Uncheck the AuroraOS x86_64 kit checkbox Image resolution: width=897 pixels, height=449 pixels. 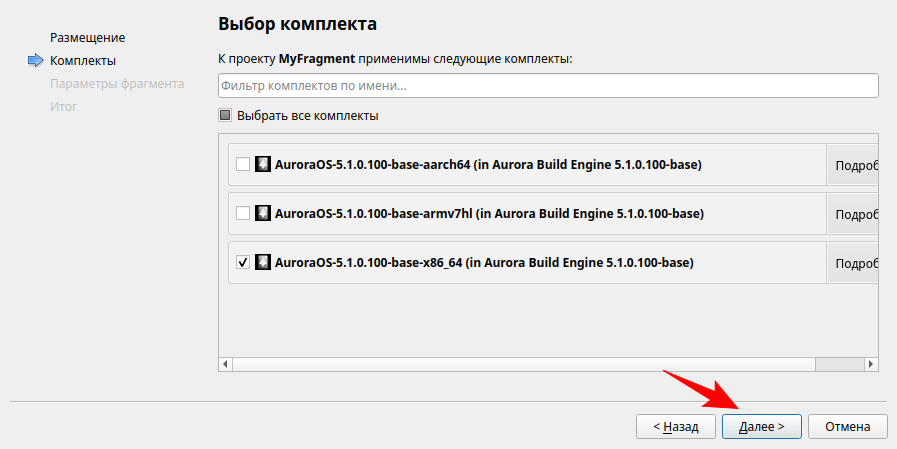click(x=242, y=262)
